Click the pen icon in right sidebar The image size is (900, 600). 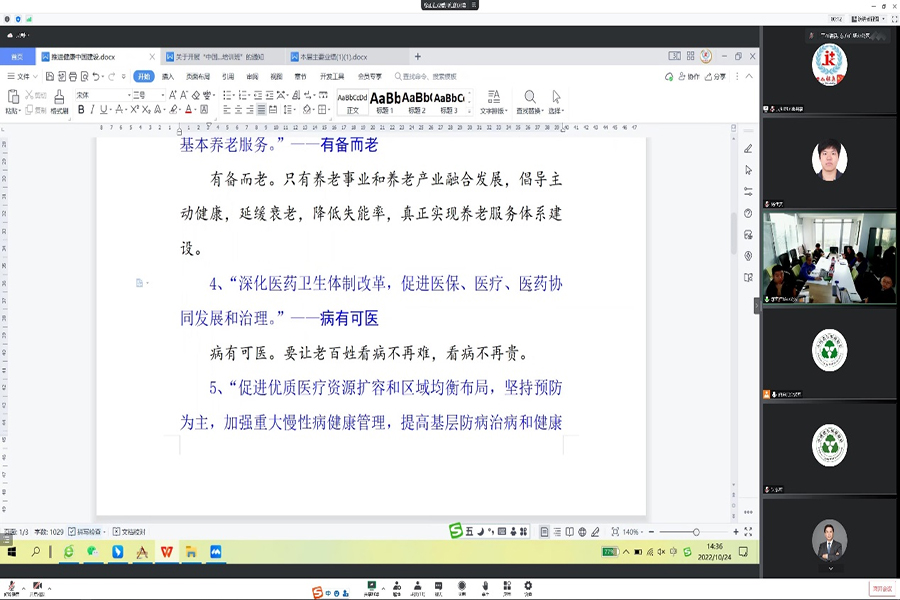click(x=748, y=149)
